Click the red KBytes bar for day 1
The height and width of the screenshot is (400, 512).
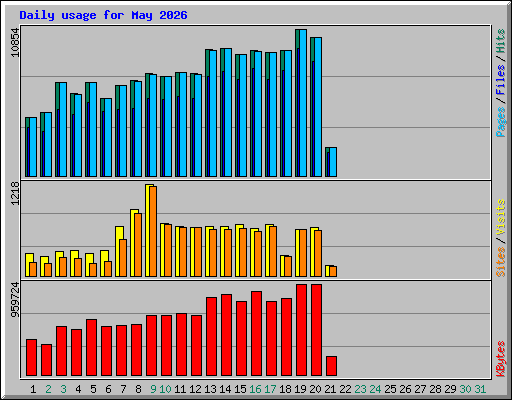(31, 358)
